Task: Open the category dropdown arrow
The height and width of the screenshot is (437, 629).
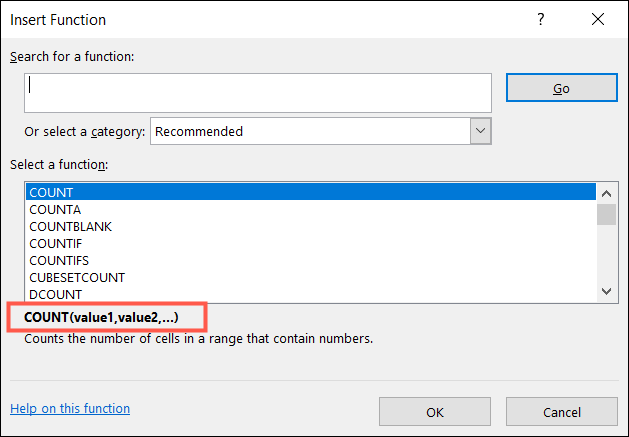Action: tap(480, 131)
